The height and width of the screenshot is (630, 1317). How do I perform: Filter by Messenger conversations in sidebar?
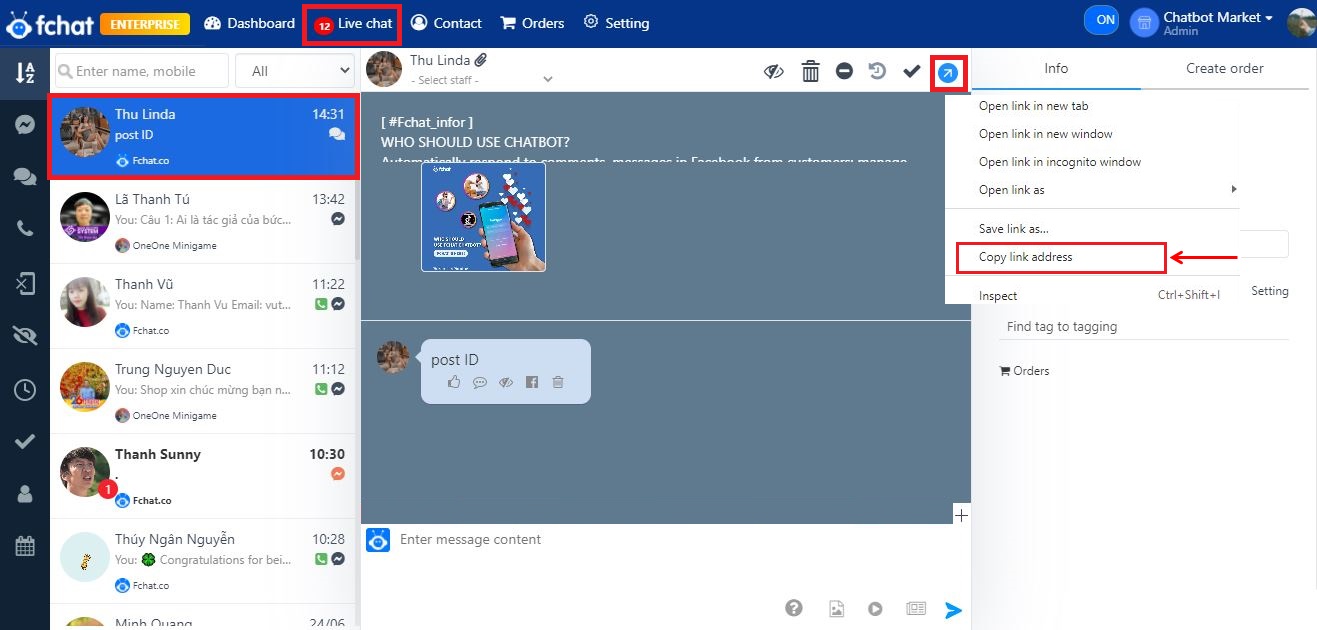25,125
